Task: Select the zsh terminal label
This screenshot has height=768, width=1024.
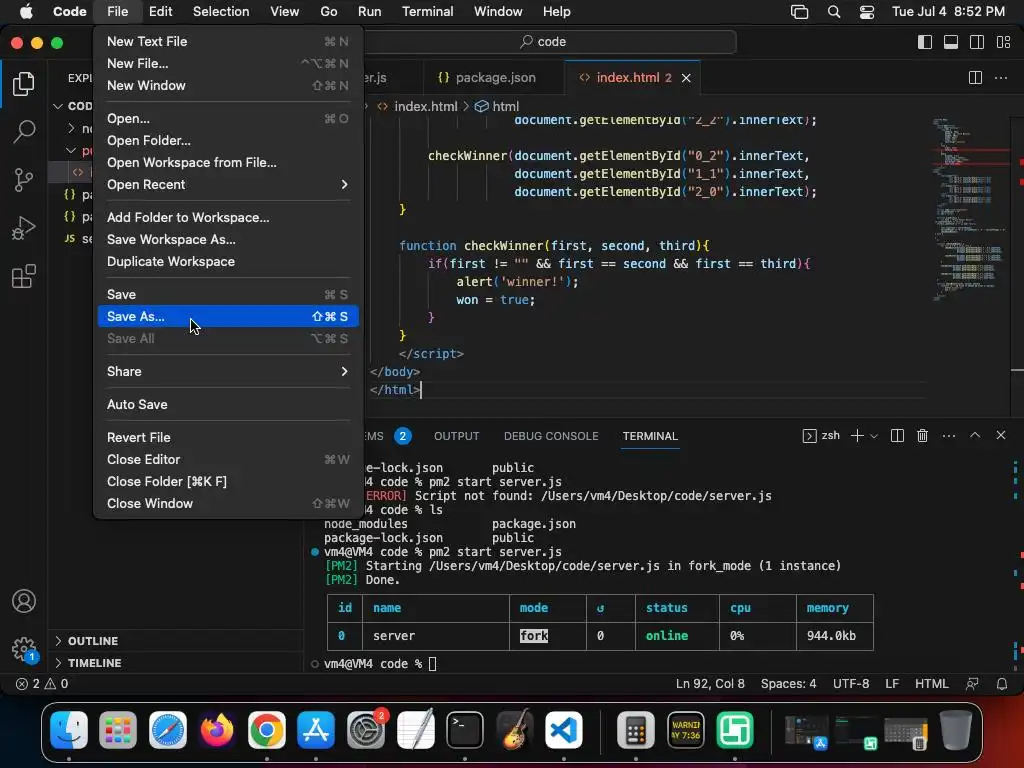Action: [x=822, y=436]
